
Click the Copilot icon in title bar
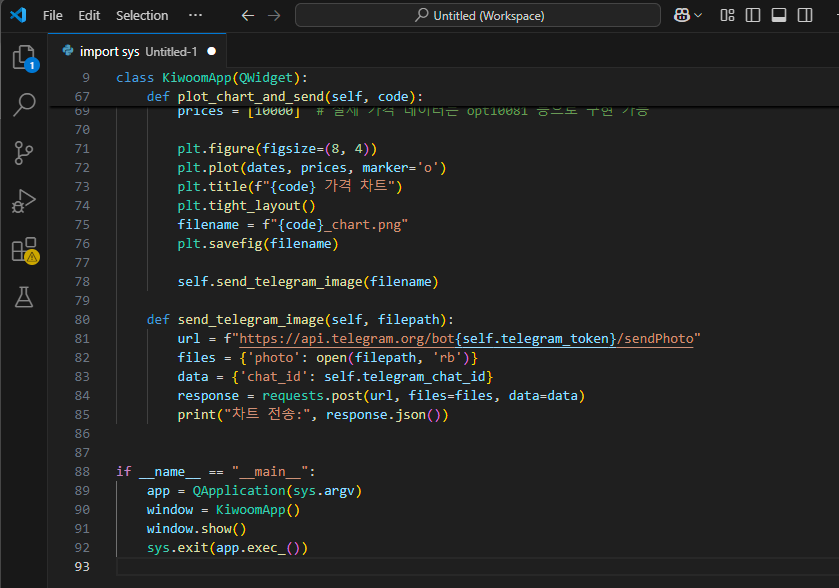tap(681, 16)
